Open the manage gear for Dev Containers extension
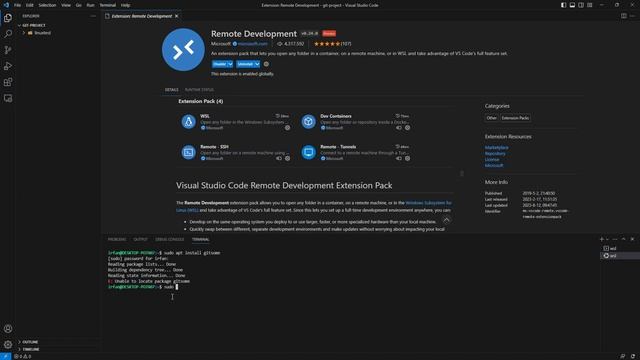This screenshot has height=360, width=640. pos(407,128)
